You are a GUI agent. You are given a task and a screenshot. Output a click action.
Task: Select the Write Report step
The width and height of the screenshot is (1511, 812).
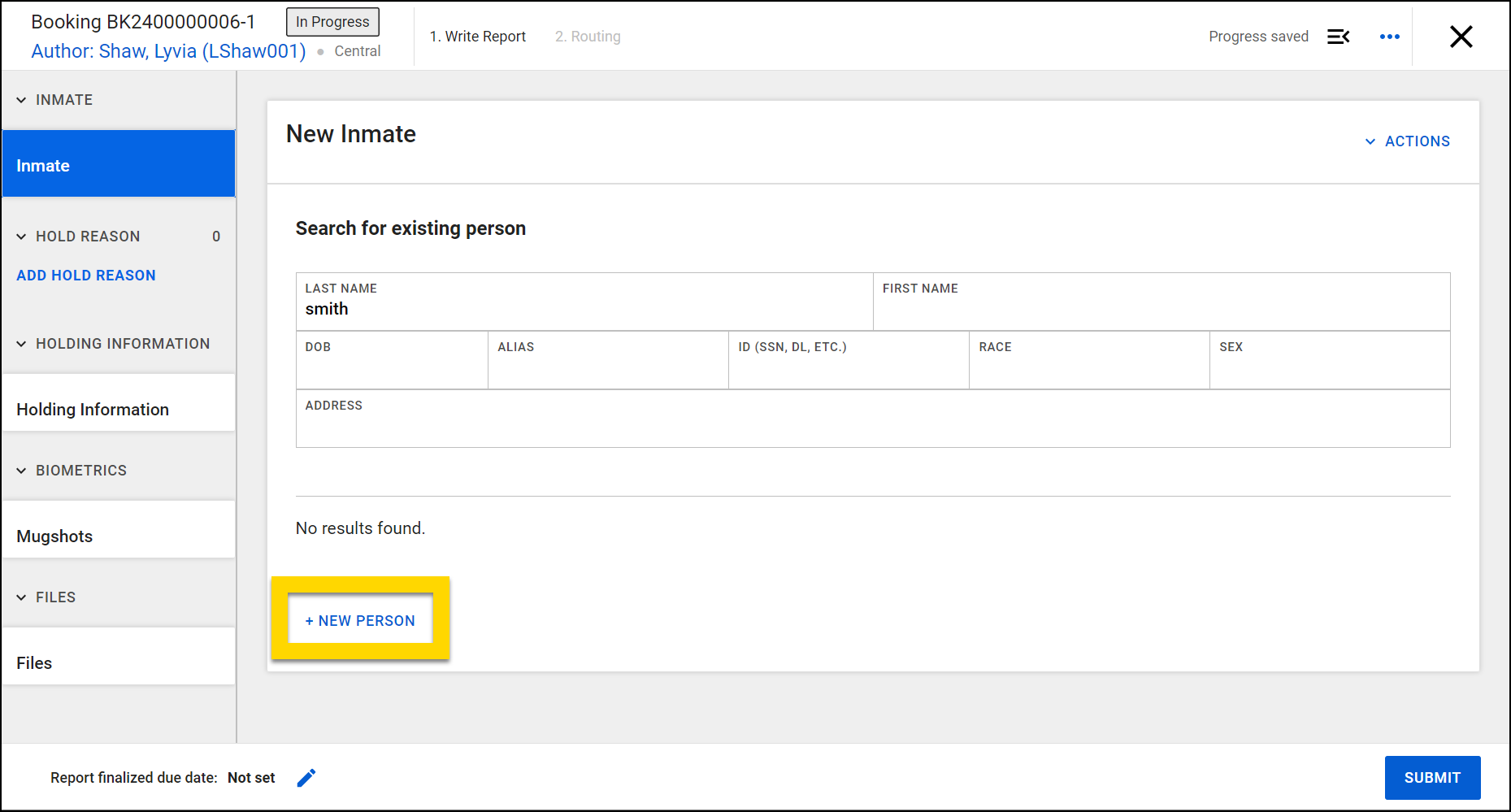tap(478, 36)
